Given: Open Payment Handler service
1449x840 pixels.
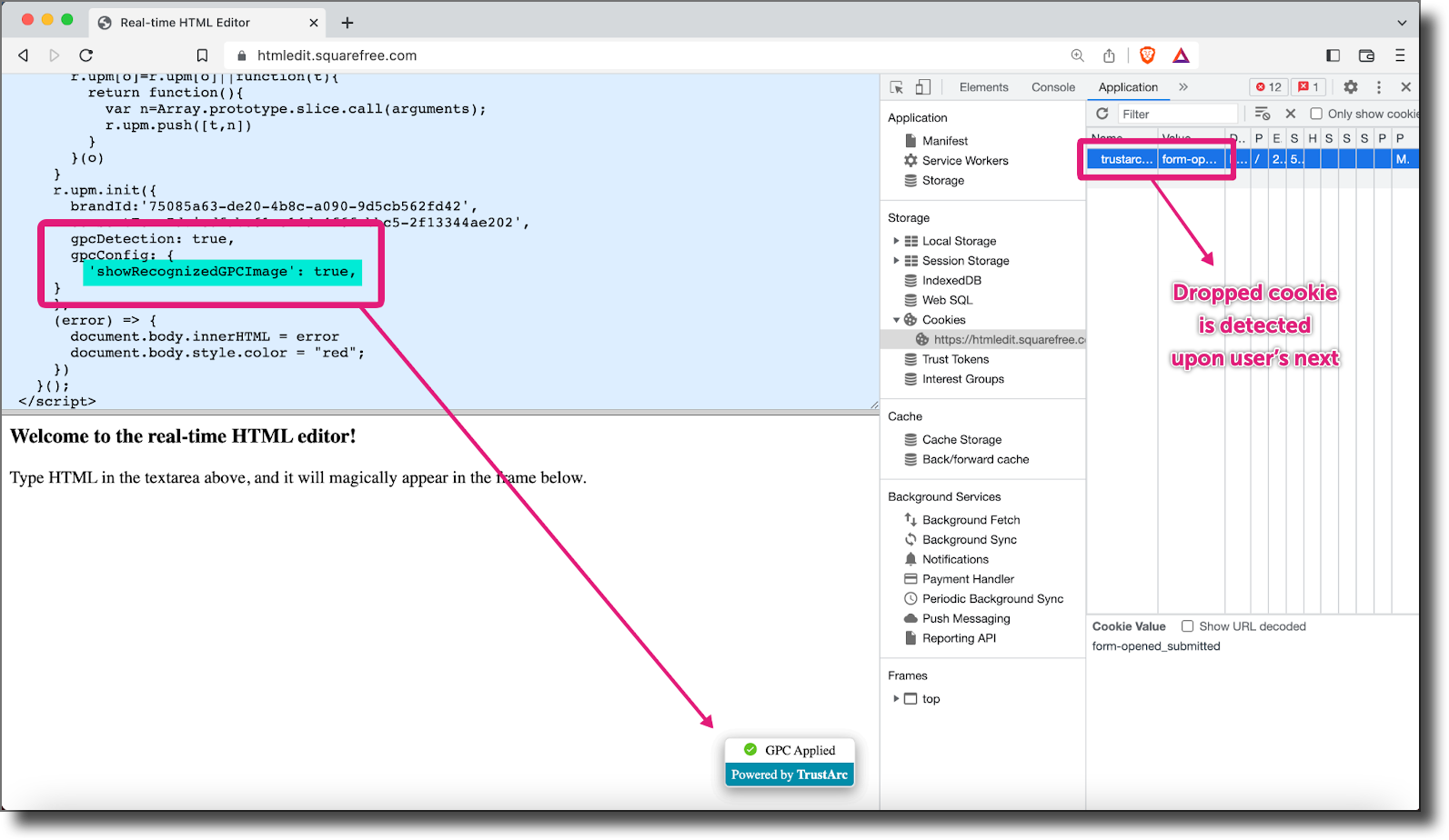Looking at the screenshot, I should coord(967,579).
